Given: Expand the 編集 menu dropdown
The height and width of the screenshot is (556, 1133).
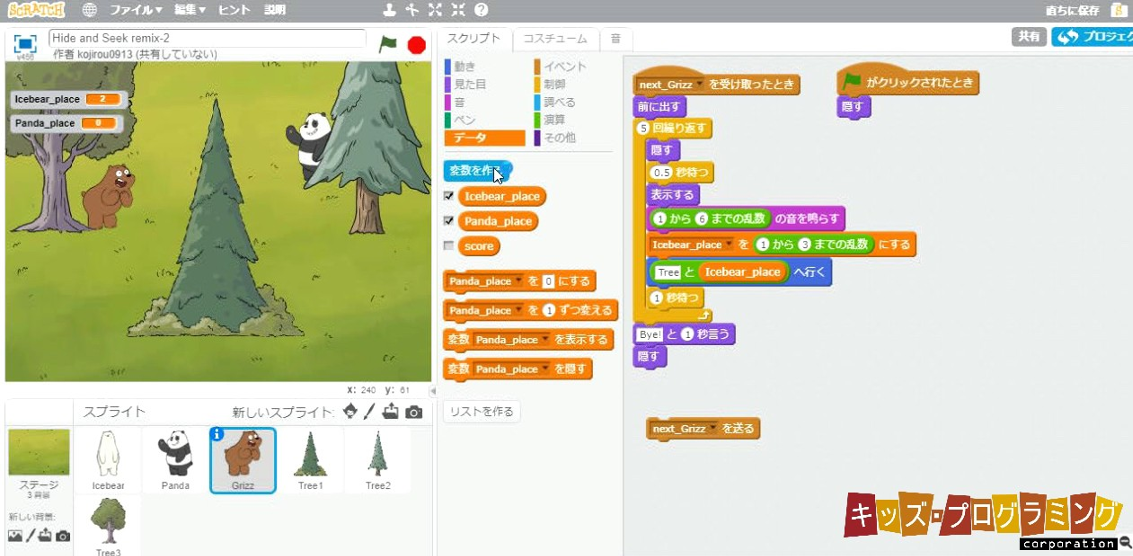Looking at the screenshot, I should point(189,10).
